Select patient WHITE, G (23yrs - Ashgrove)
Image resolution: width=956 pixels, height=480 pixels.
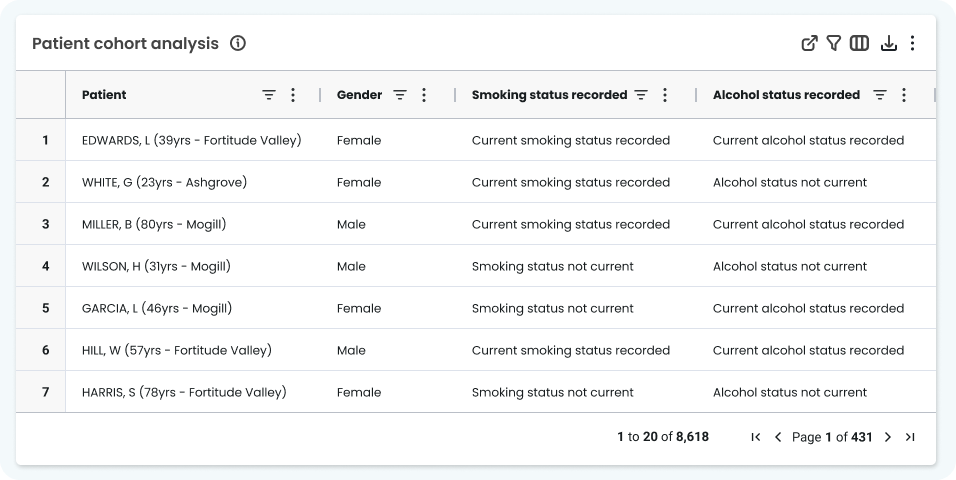click(x=165, y=182)
